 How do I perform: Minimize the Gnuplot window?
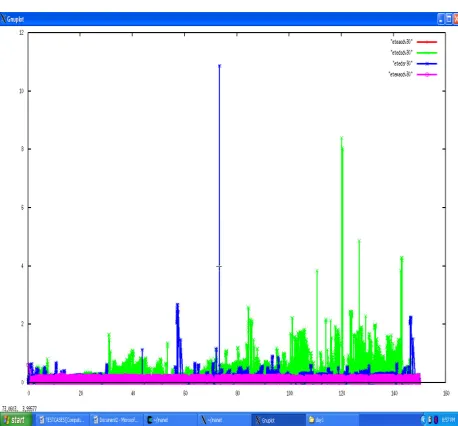[441, 19]
